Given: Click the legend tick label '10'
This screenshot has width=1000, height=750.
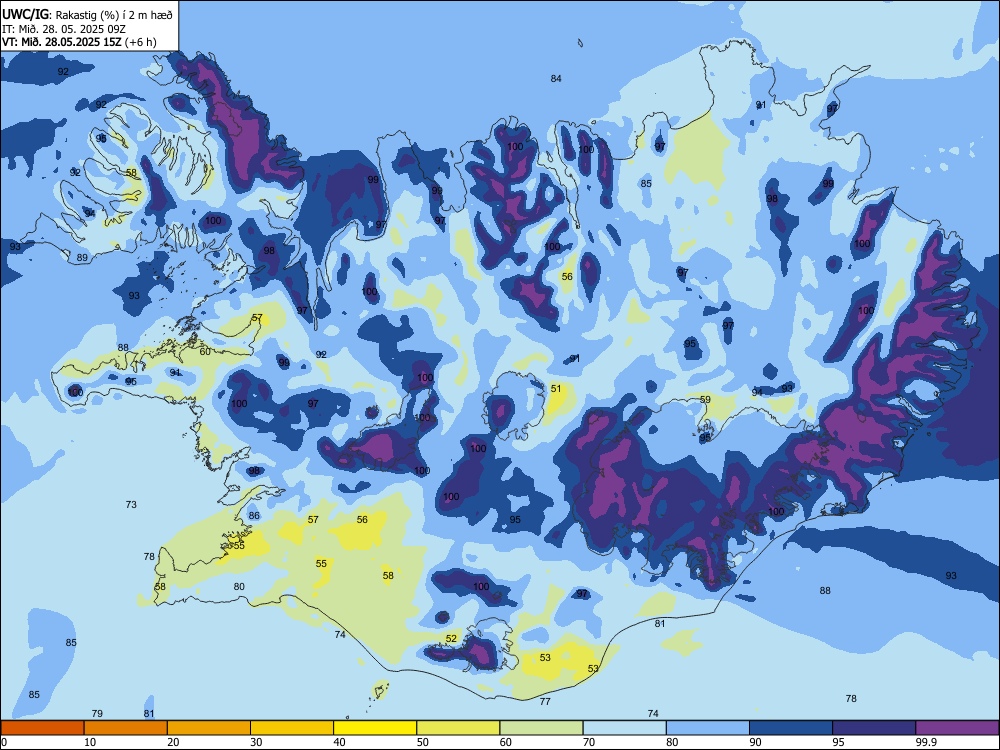Looking at the screenshot, I should (90, 742).
